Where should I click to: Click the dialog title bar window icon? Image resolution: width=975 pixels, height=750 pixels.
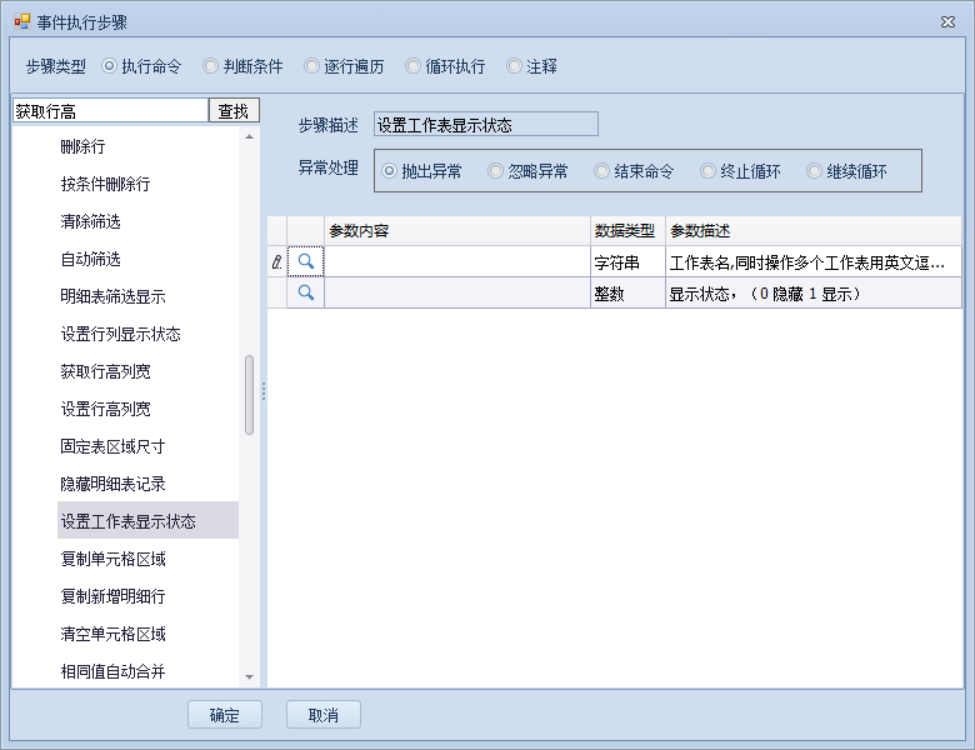pos(22,22)
